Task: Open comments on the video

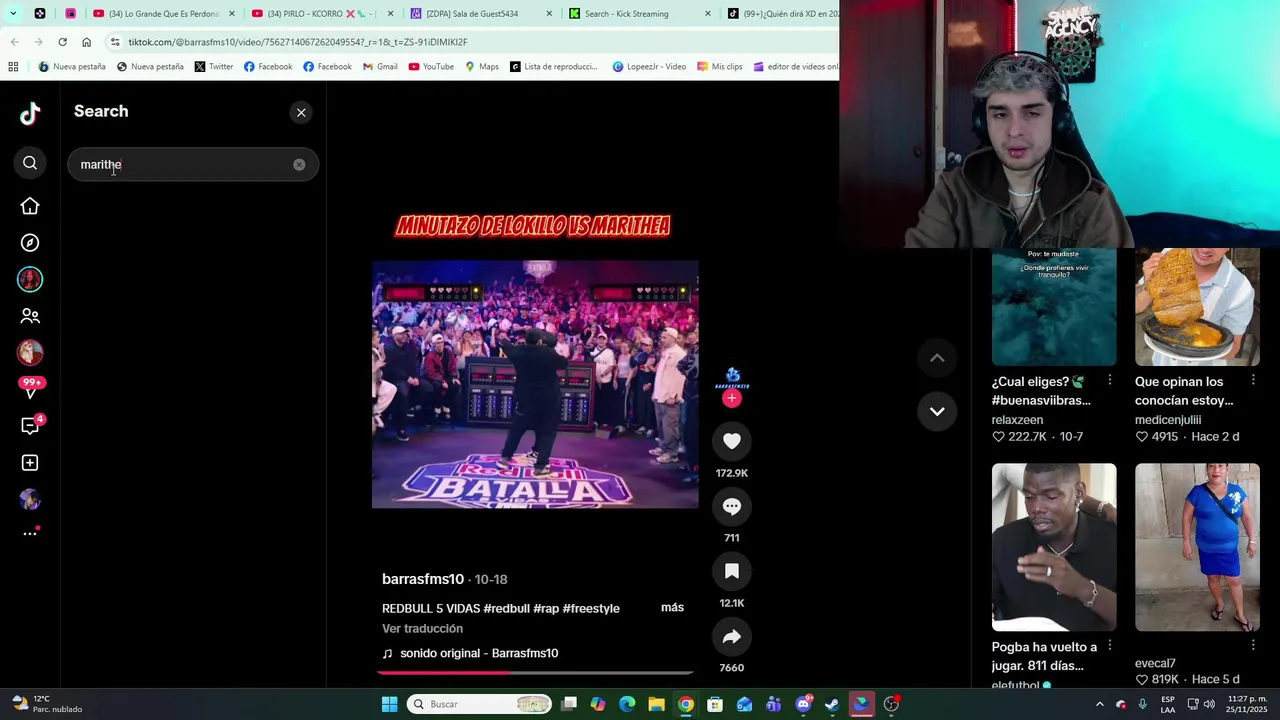Action: 732,506
